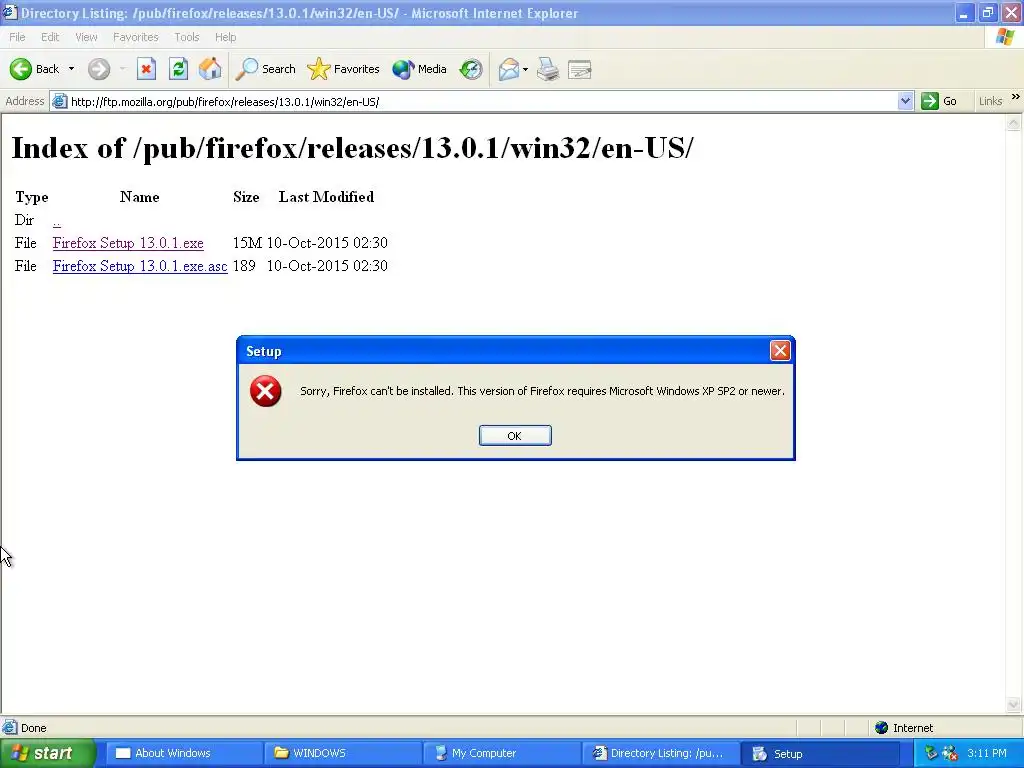
Task: Click the '15M' size cell
Action: pyautogui.click(x=247, y=243)
